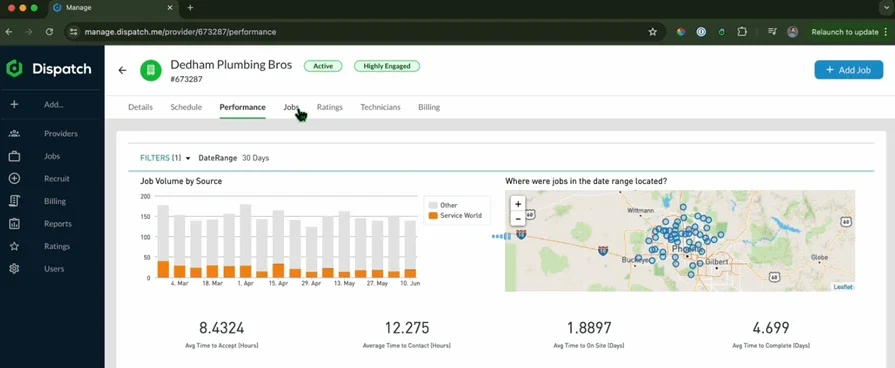Viewport: 895px width, 368px height.
Task: Open the provider's Ratings tab
Action: click(330, 107)
